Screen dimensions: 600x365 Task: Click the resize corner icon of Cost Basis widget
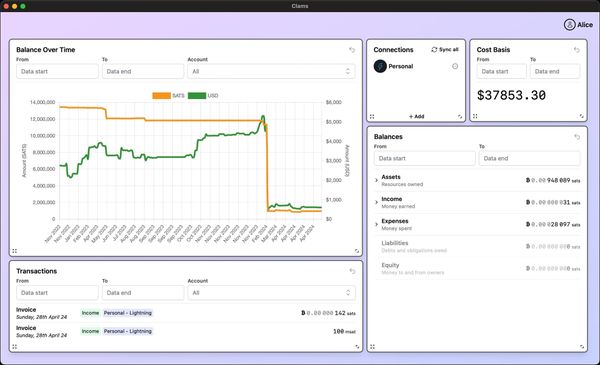pos(582,116)
